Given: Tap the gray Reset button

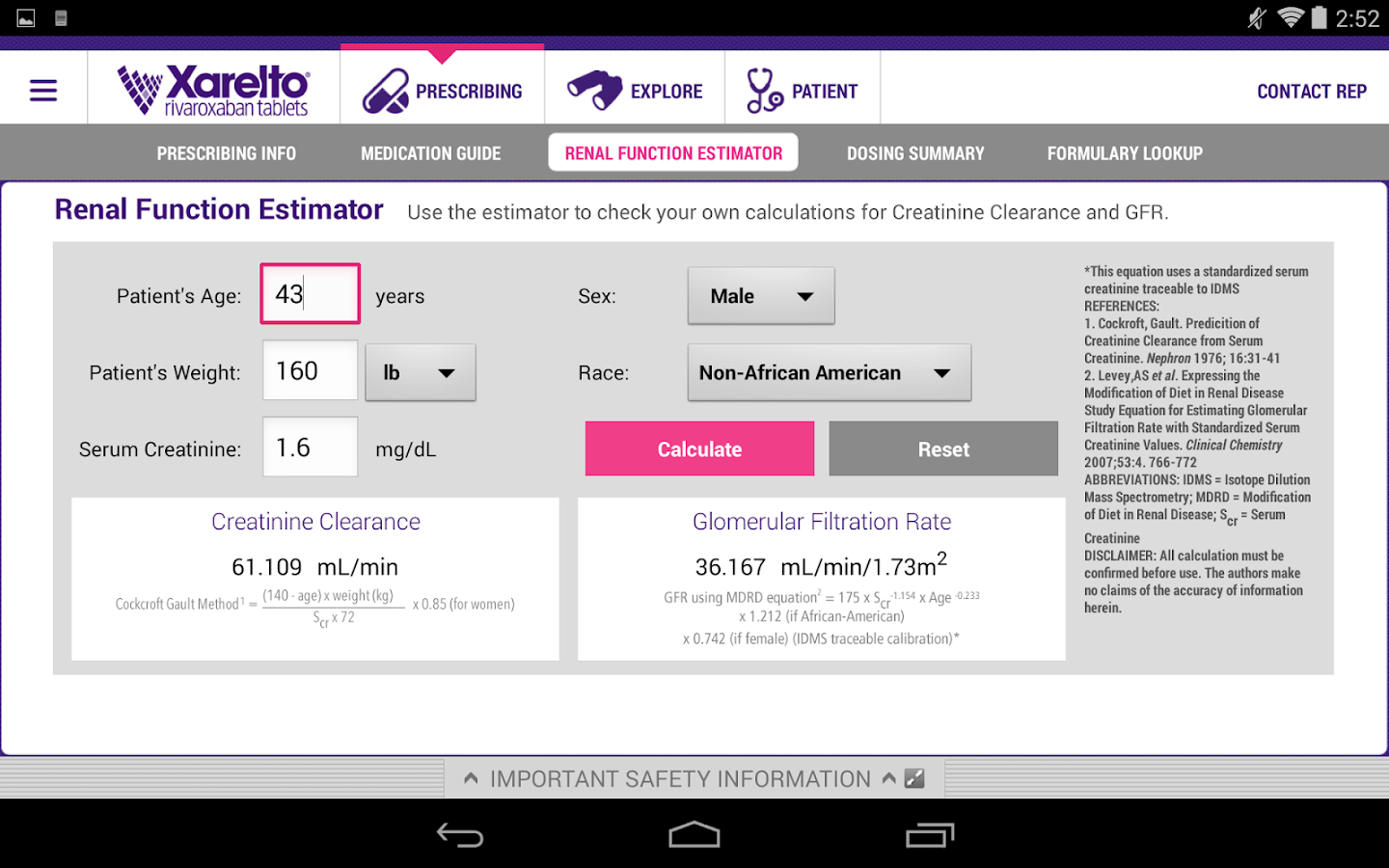Looking at the screenshot, I should tap(943, 448).
